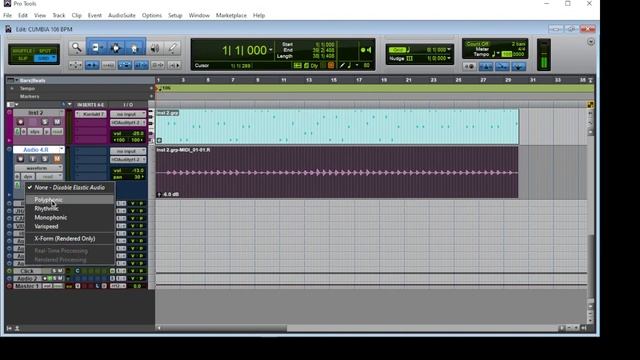Mute the Click track
Screen dimensions: 640x360
click(60, 271)
